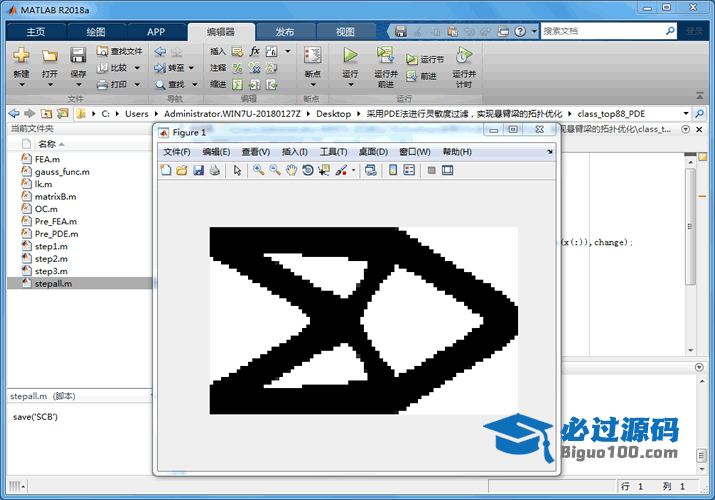Image resolution: width=715 pixels, height=500 pixels.
Task: Click the Hide Plot Tools icon
Action: (431, 170)
